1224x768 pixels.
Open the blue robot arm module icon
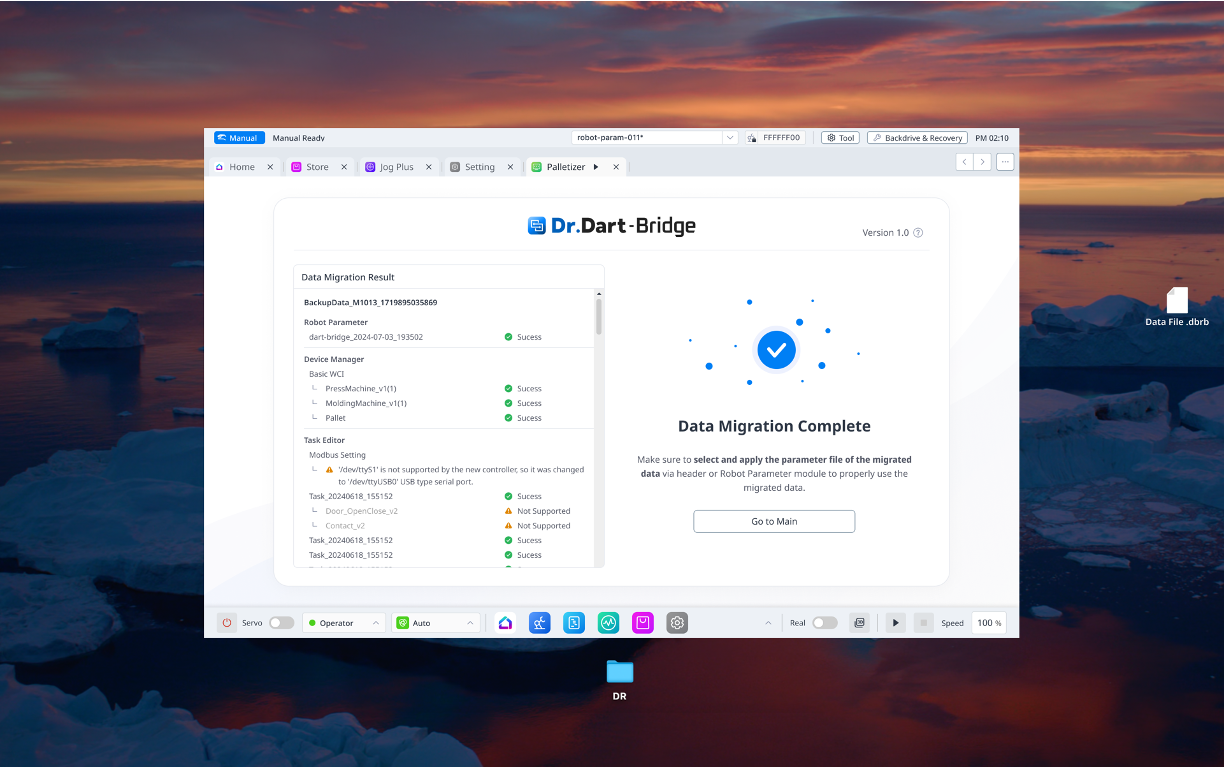[540, 623]
